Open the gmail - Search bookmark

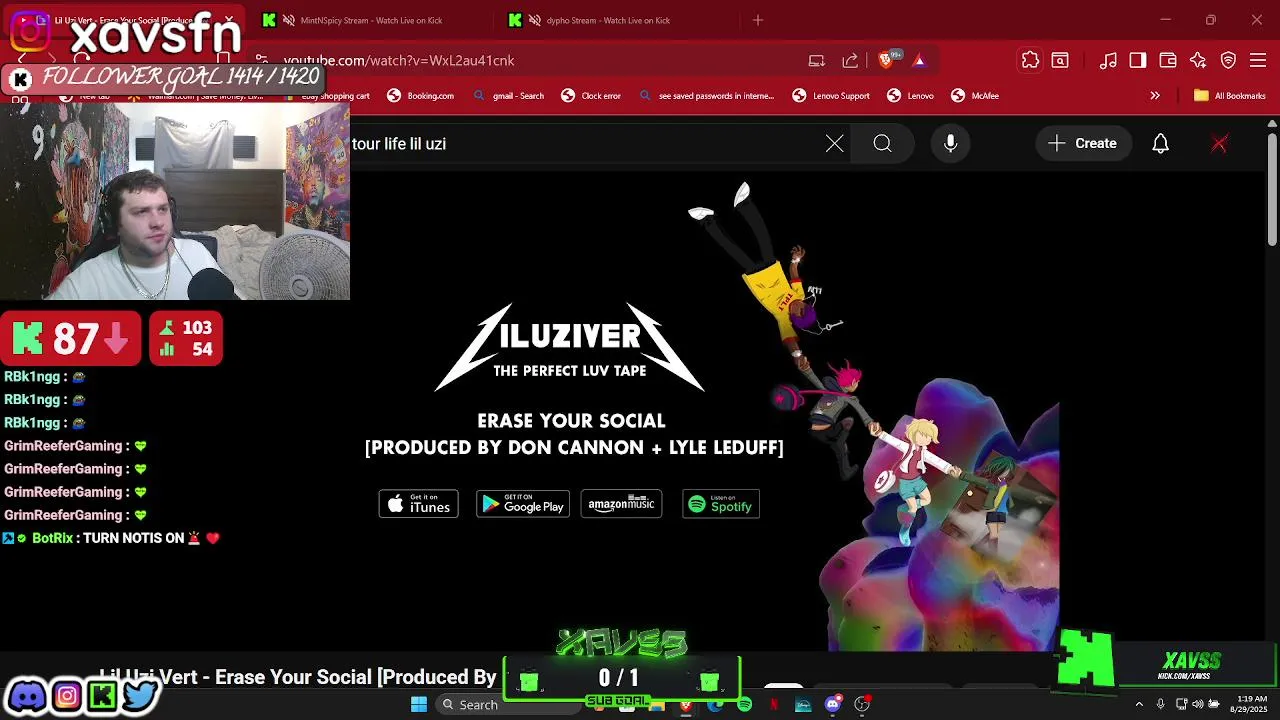click(508, 96)
